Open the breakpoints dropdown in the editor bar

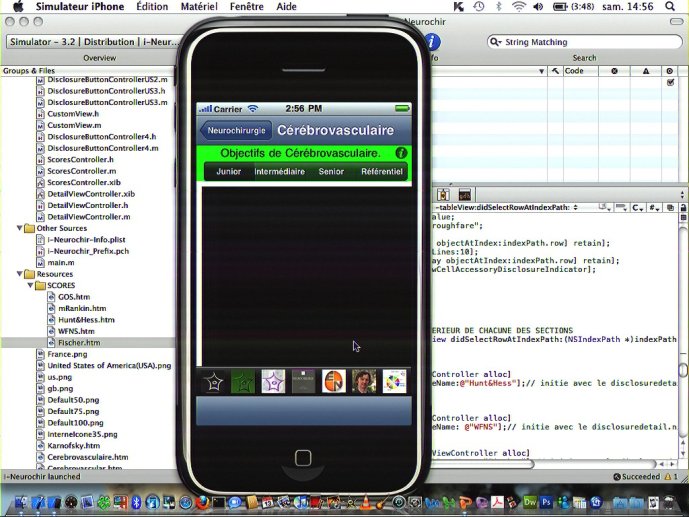(621, 208)
